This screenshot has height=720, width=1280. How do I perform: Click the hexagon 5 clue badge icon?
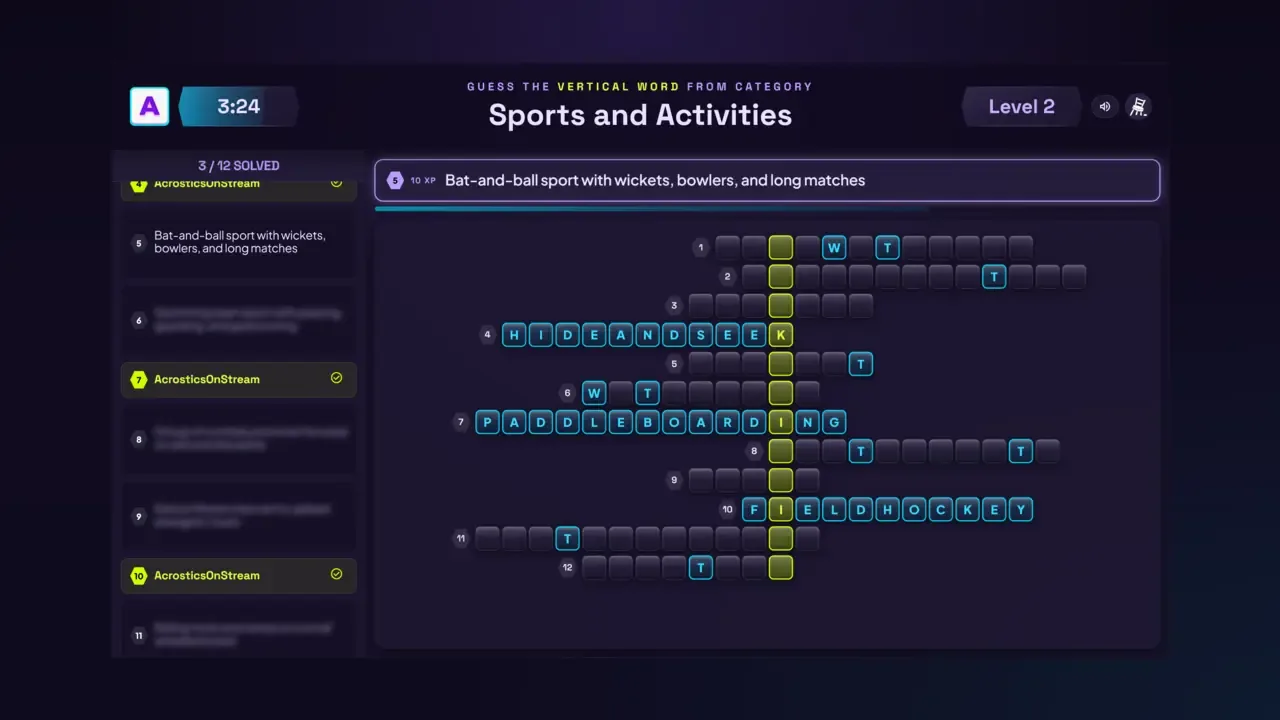point(395,180)
